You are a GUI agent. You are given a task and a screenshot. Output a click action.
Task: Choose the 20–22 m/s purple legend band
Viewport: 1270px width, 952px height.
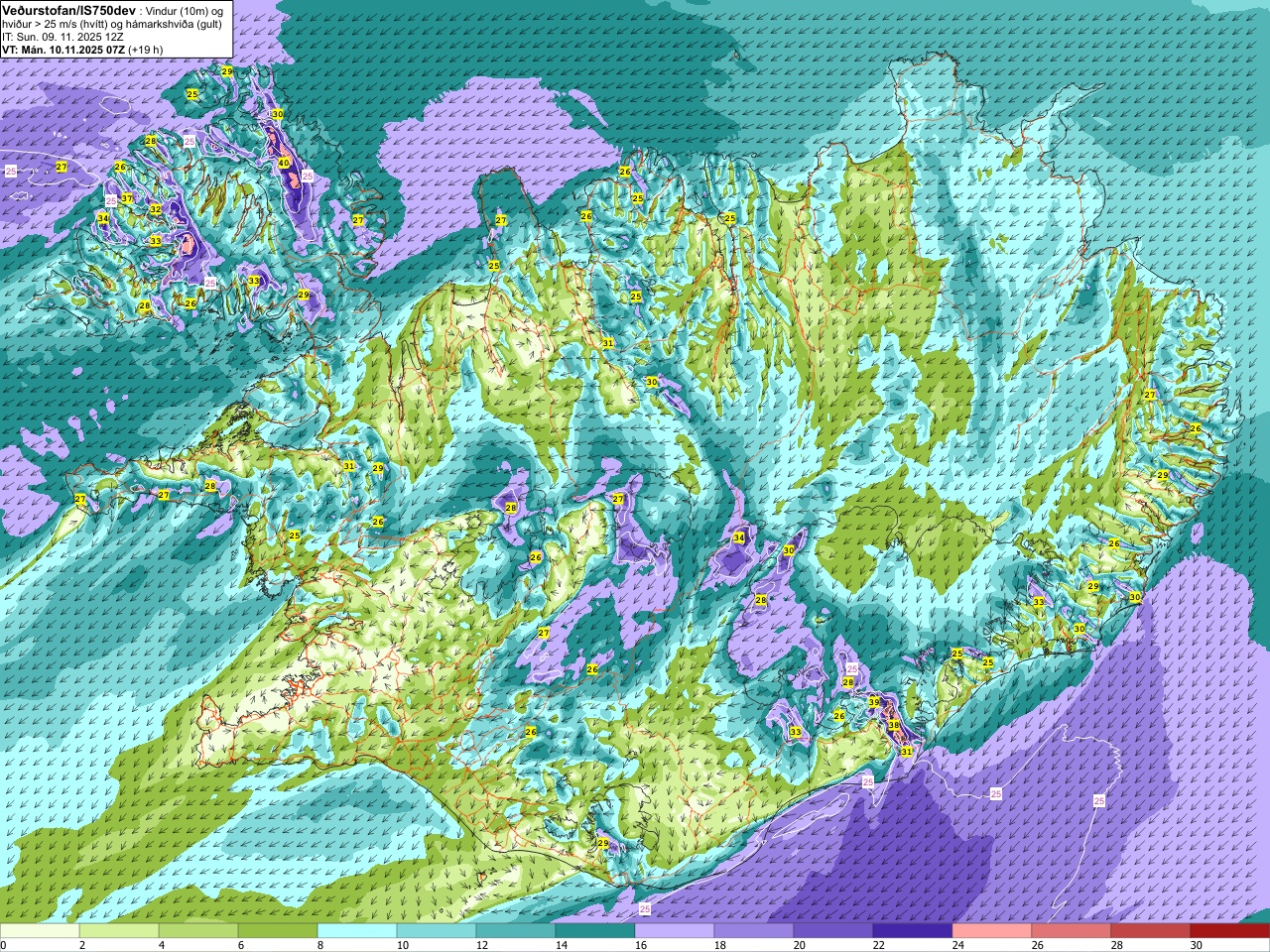point(833,931)
